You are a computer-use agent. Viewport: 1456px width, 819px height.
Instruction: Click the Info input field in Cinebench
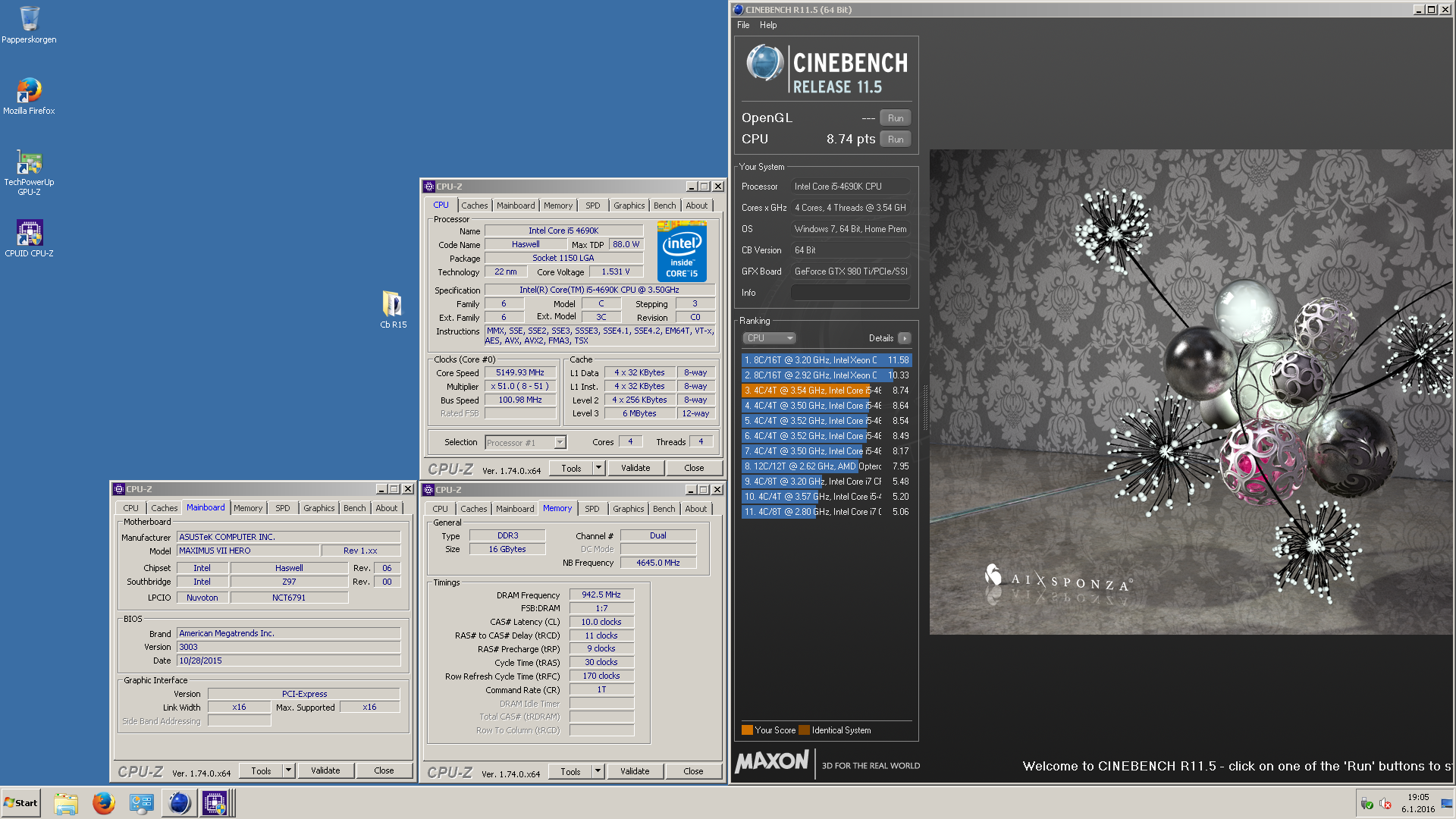click(x=850, y=293)
